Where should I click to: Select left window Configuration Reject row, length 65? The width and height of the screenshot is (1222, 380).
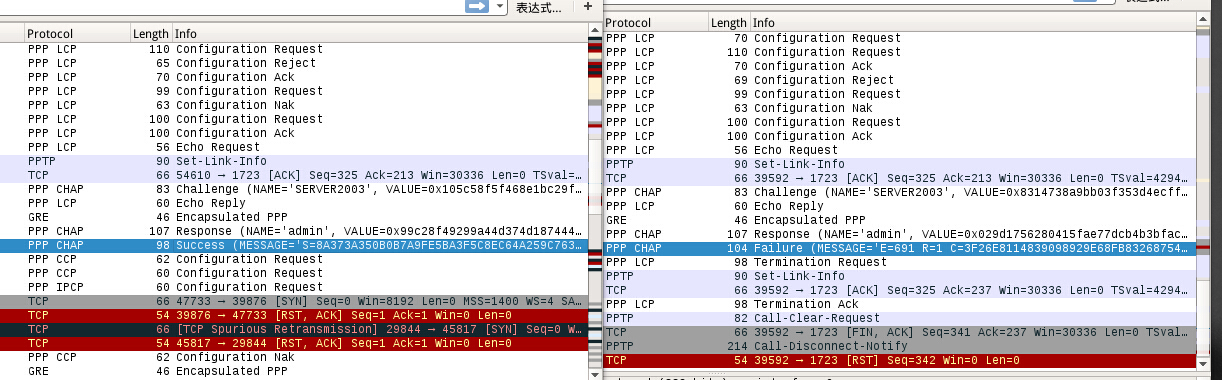click(x=294, y=63)
